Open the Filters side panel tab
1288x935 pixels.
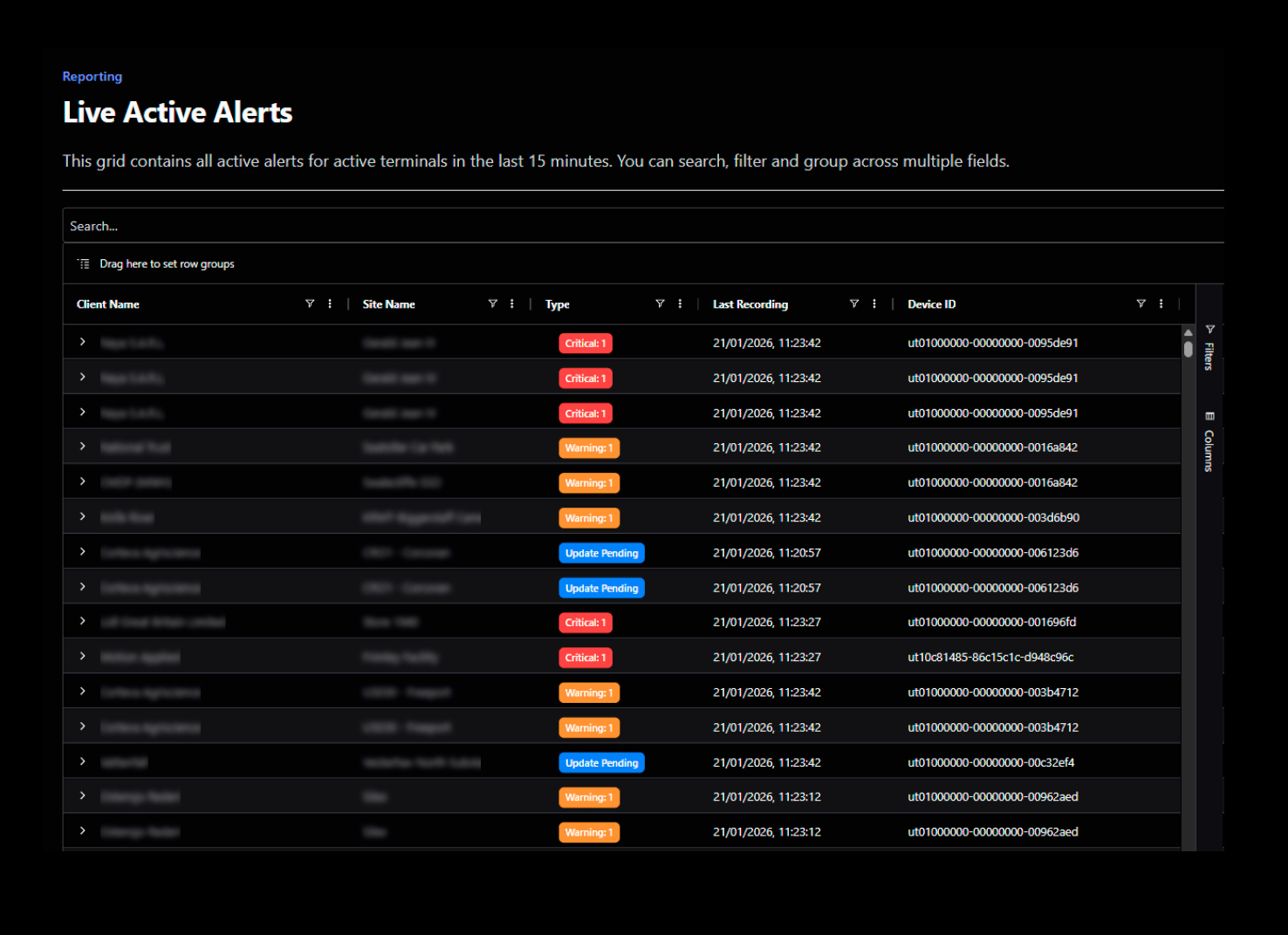1209,348
